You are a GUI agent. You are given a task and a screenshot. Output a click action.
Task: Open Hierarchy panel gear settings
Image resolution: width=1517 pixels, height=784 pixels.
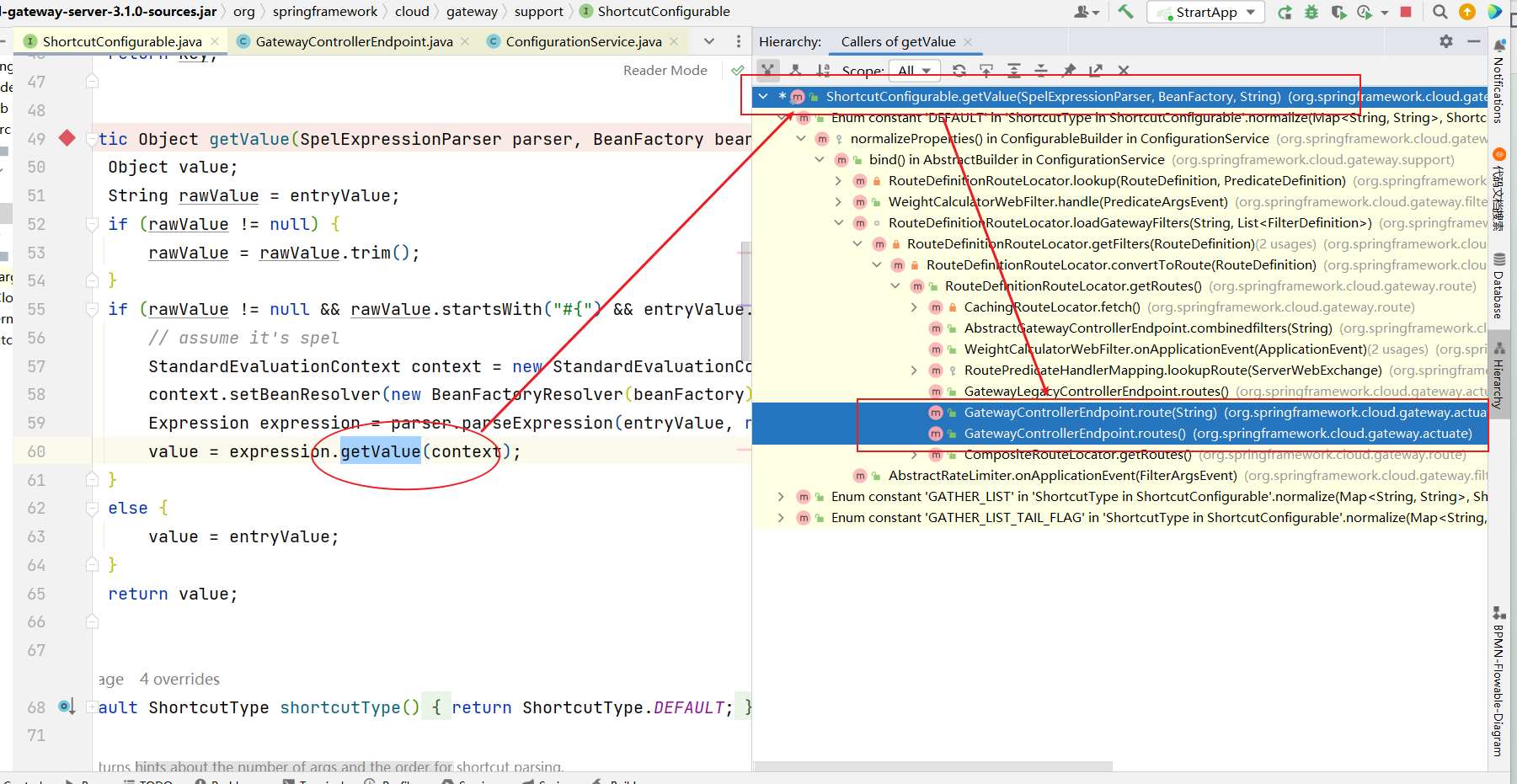click(x=1446, y=41)
